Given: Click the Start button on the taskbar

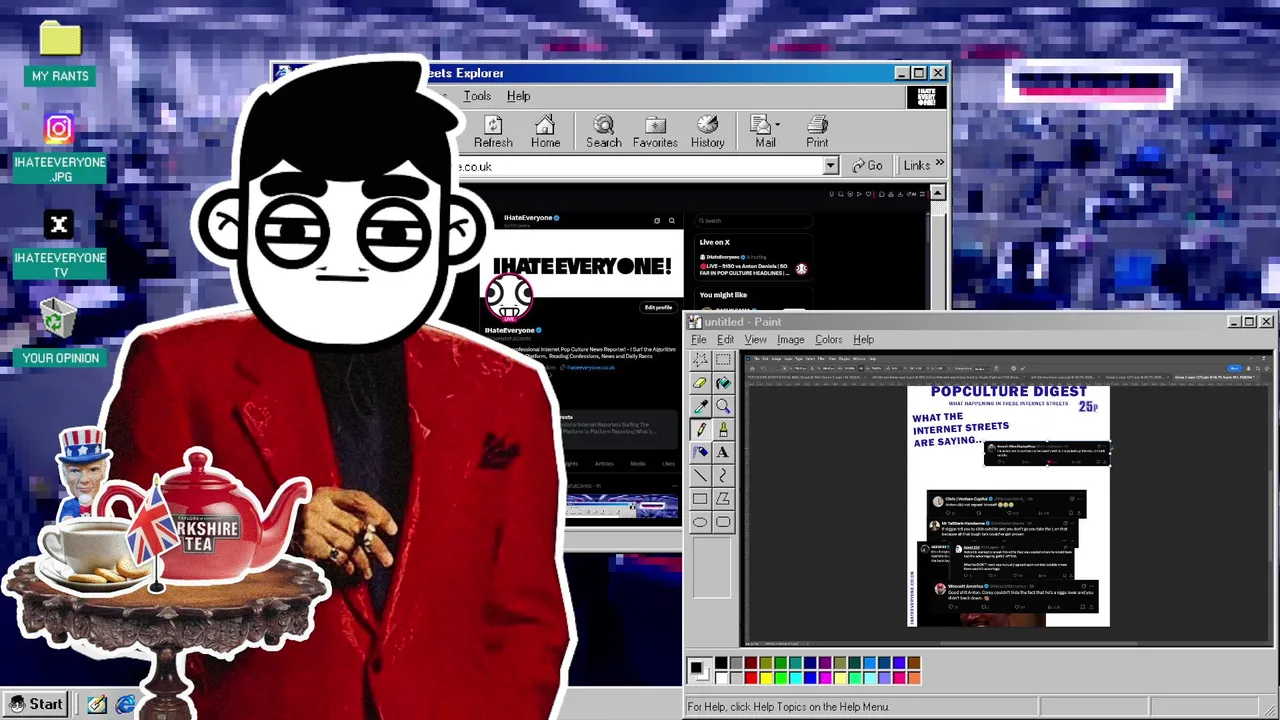Looking at the screenshot, I should coord(37,704).
